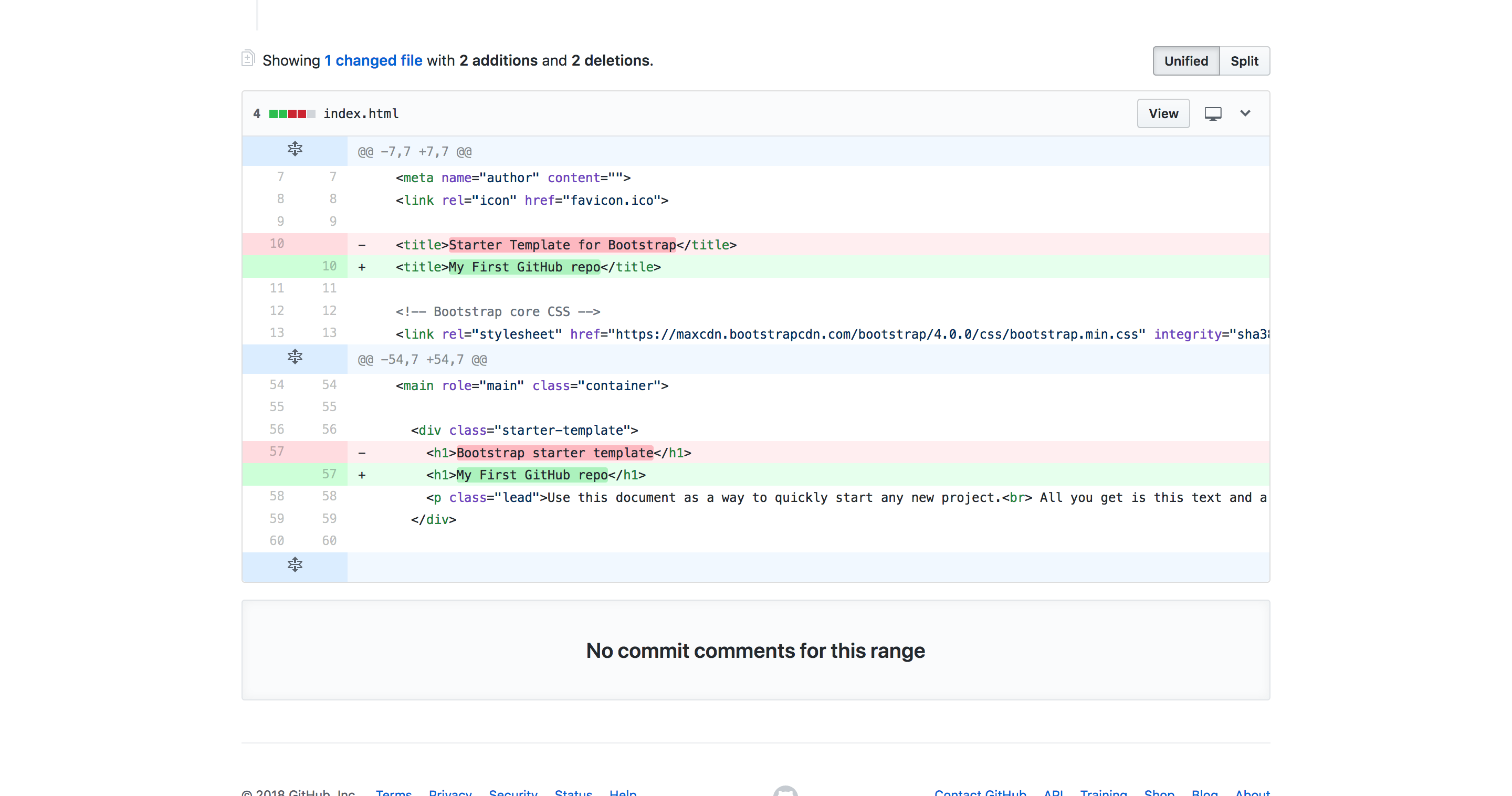Open the Terms footer link
Viewport: 1512px width, 796px height.
click(393, 792)
